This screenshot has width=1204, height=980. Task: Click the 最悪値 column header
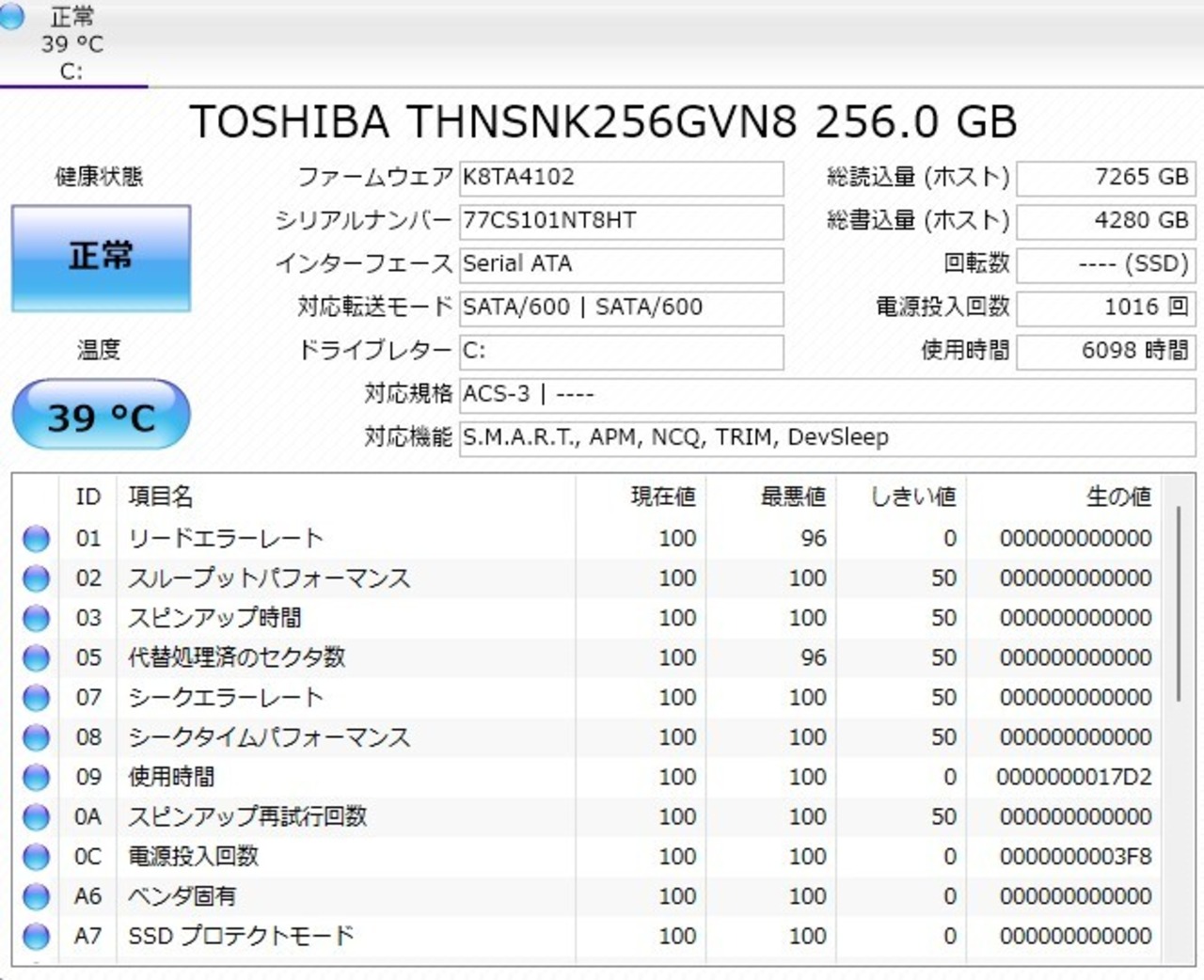click(771, 497)
